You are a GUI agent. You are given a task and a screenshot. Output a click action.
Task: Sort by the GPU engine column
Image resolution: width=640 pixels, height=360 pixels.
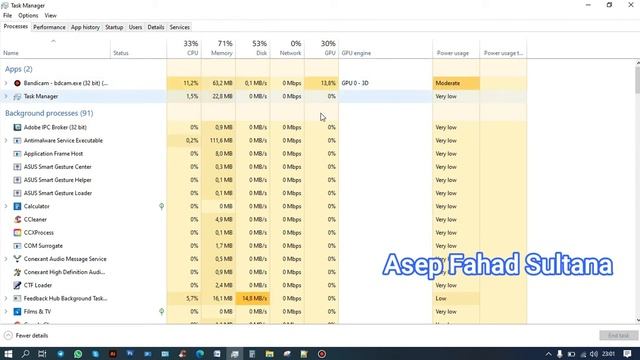click(x=385, y=49)
